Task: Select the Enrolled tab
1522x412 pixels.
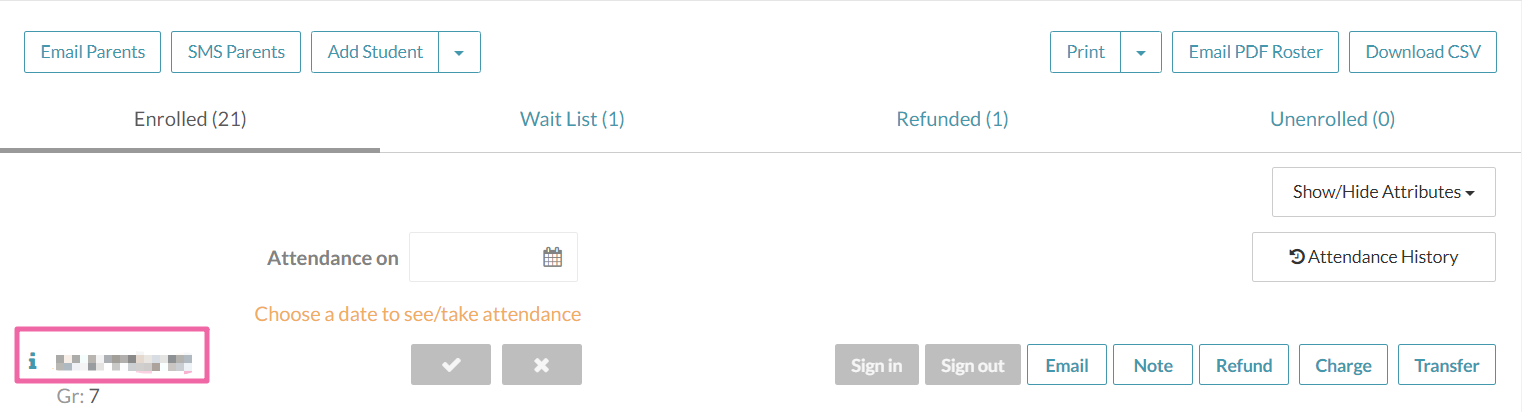Action: coord(190,119)
